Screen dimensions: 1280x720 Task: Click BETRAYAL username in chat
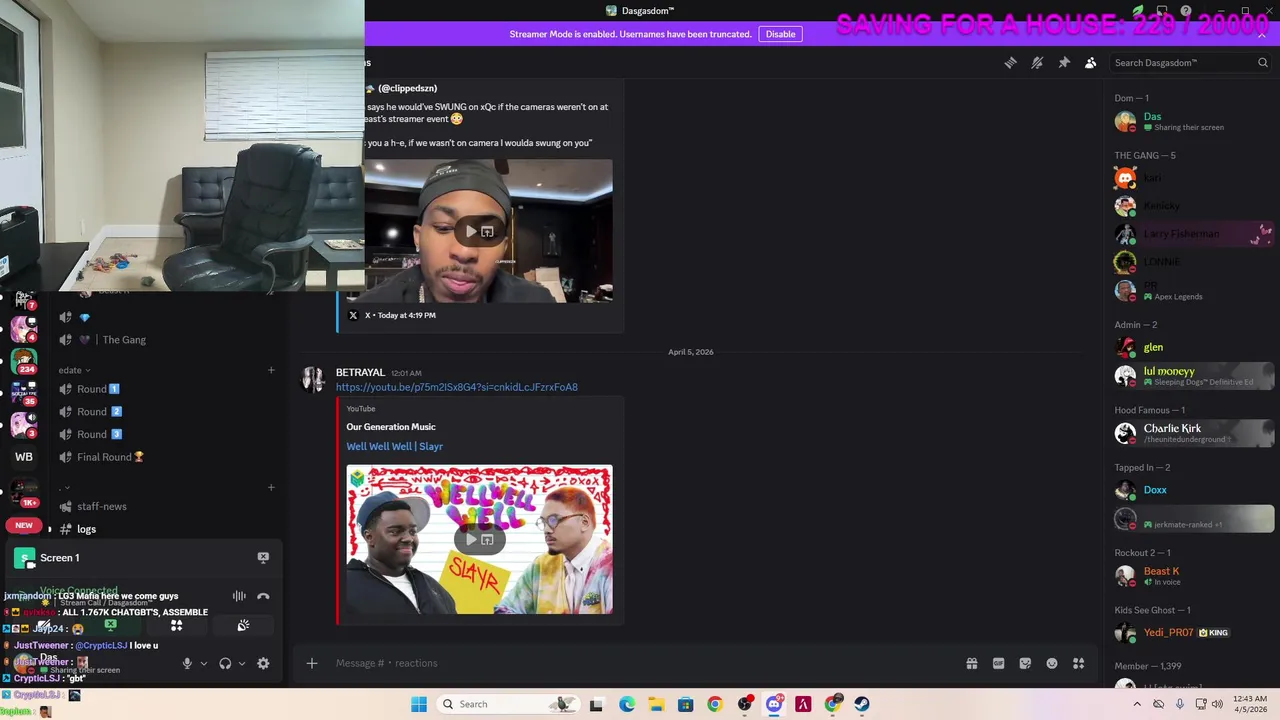[x=360, y=372]
